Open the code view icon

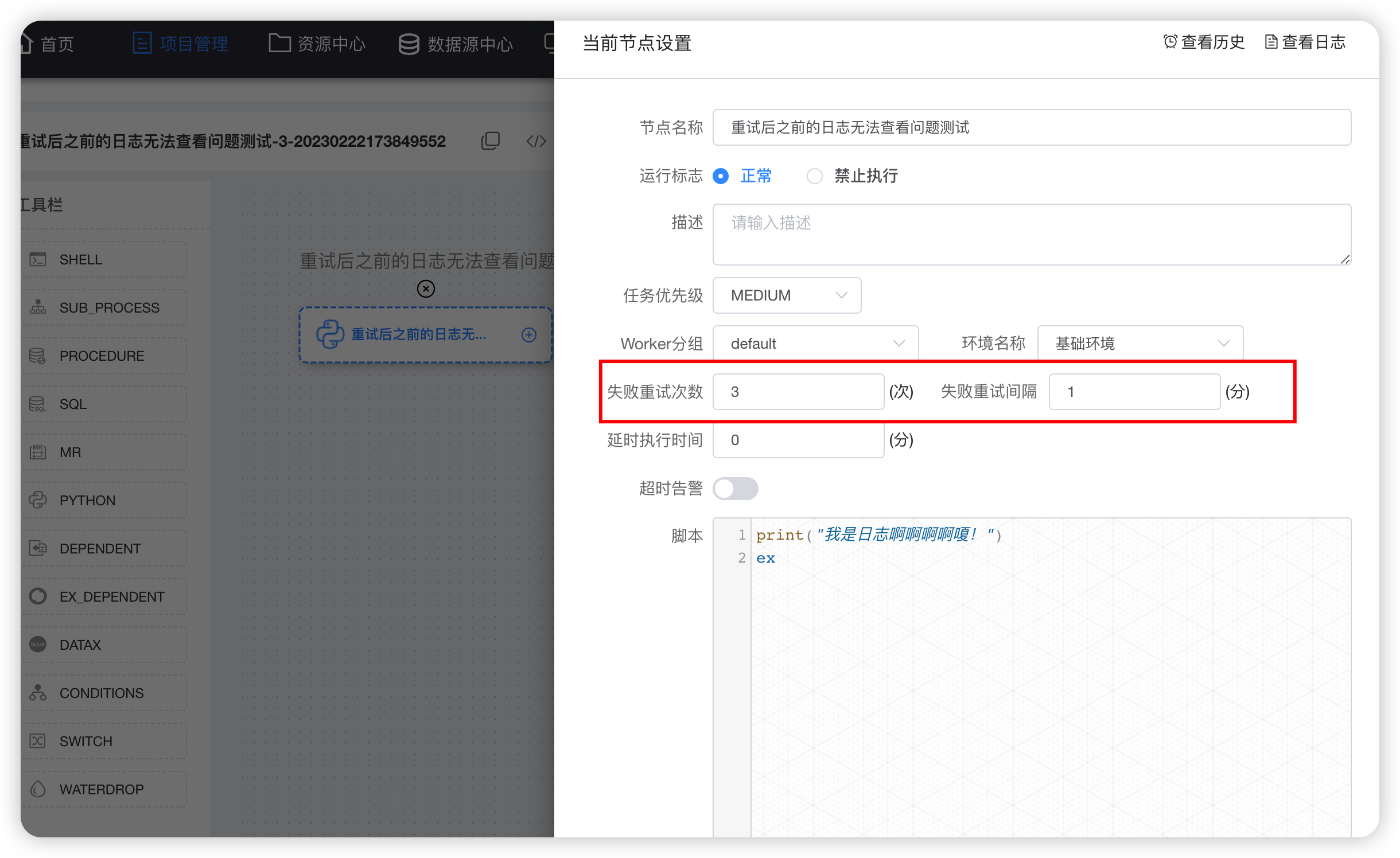click(x=536, y=141)
